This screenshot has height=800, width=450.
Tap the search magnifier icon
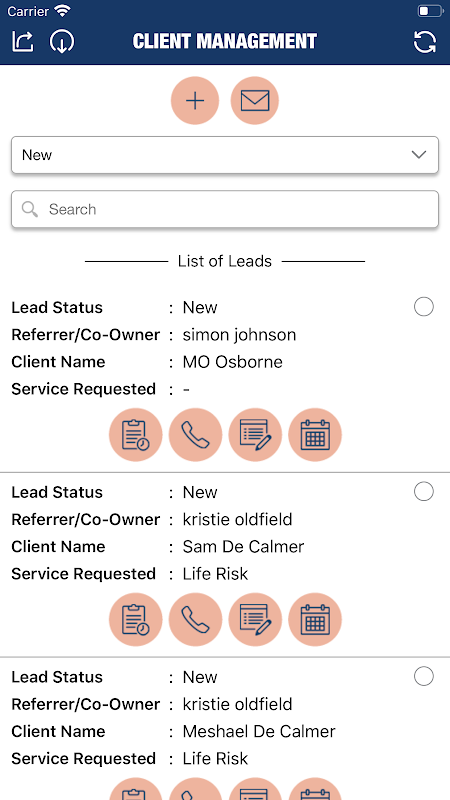pyautogui.click(x=30, y=209)
